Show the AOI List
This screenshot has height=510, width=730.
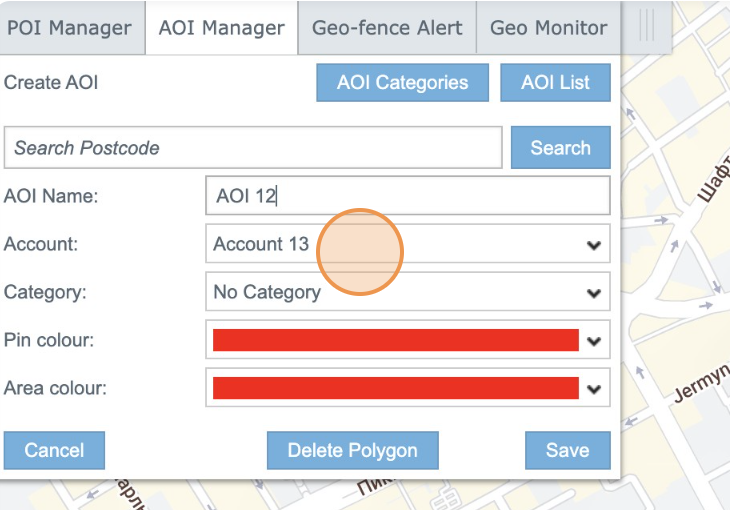pos(555,83)
